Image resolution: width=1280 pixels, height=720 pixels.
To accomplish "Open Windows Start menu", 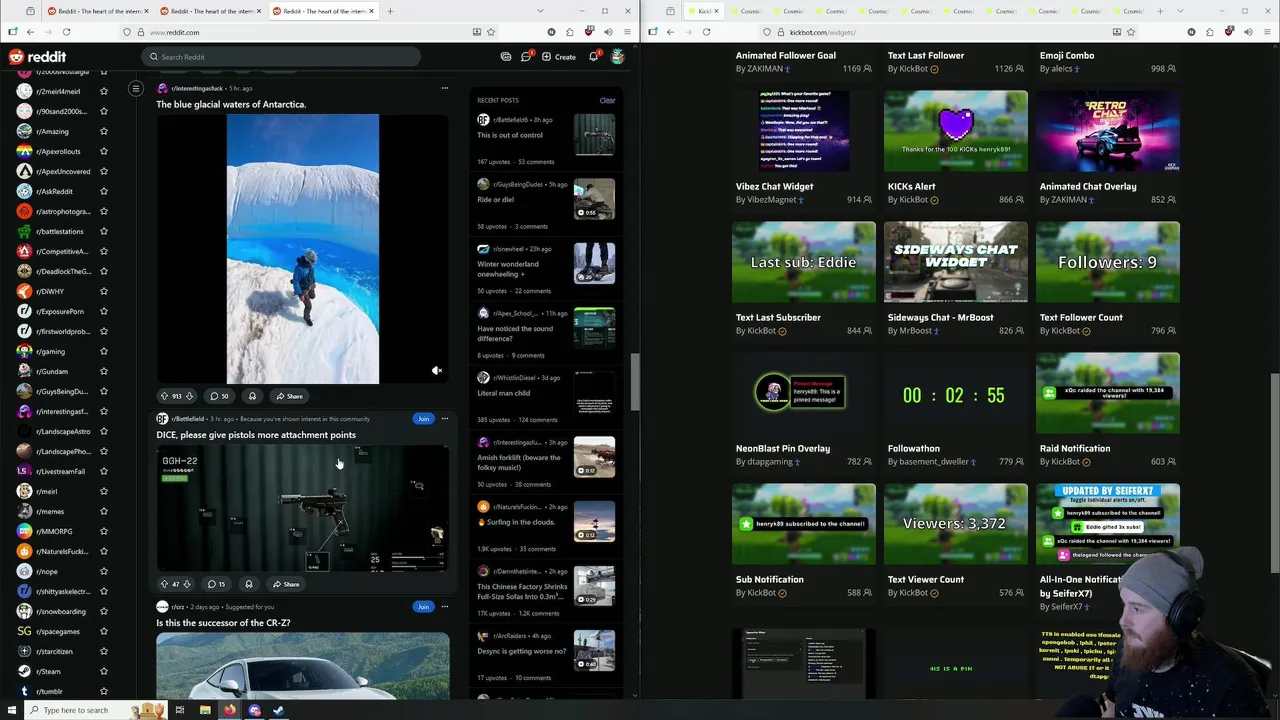I will coord(13,710).
